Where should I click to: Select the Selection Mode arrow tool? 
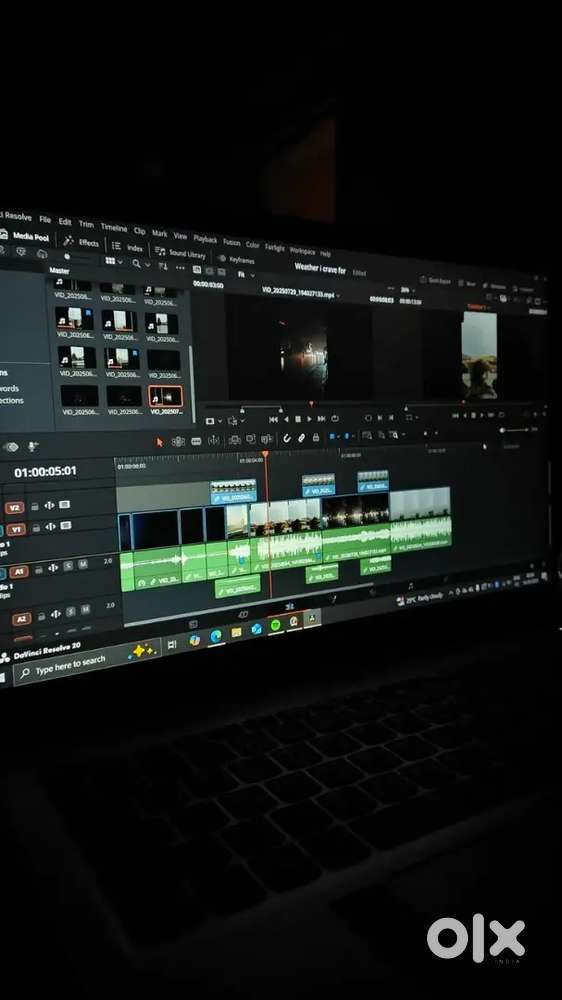(x=159, y=441)
